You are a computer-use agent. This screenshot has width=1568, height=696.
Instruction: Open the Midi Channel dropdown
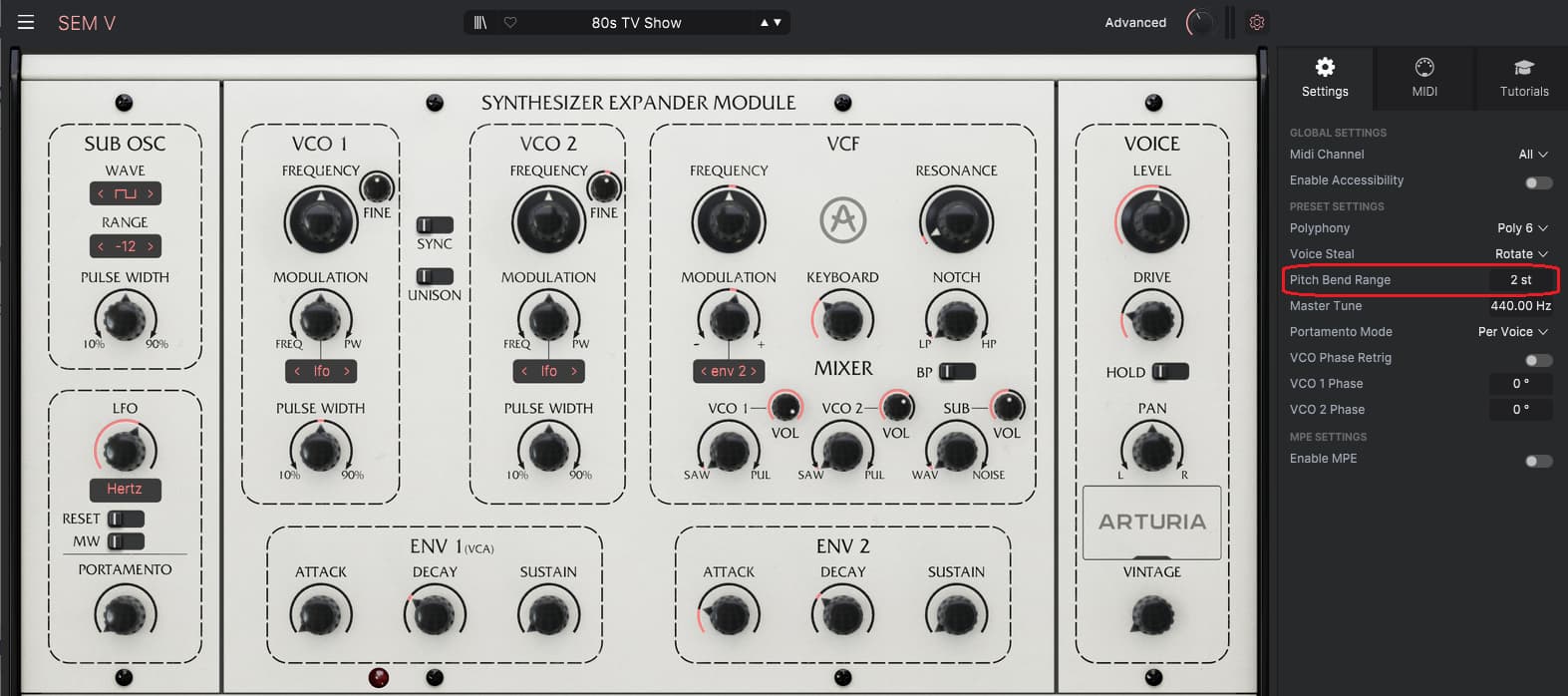[1532, 155]
